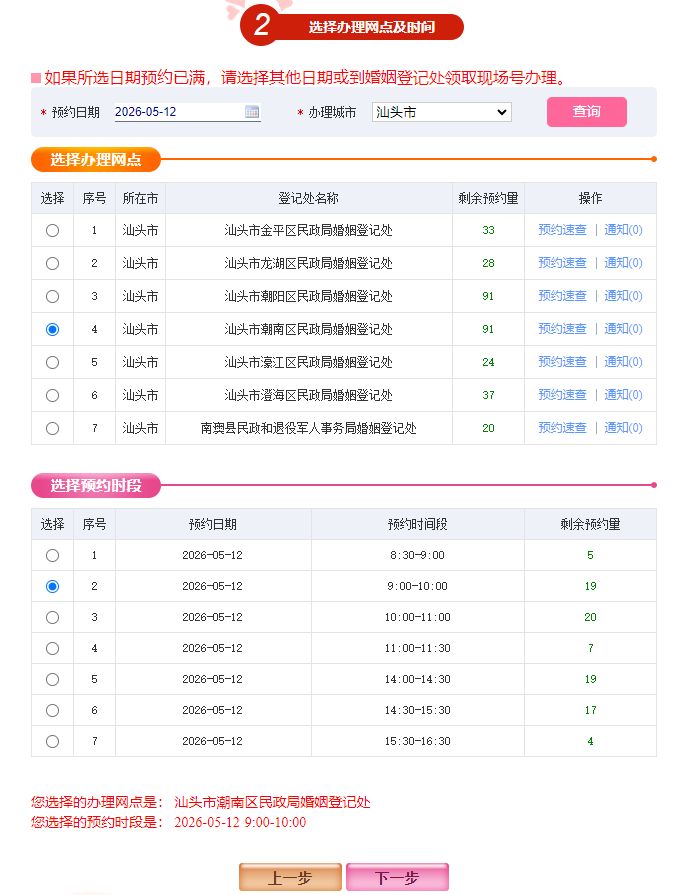The width and height of the screenshot is (682, 895).
Task: Click the 10:00-11:00 time range text
Action: pos(417,618)
